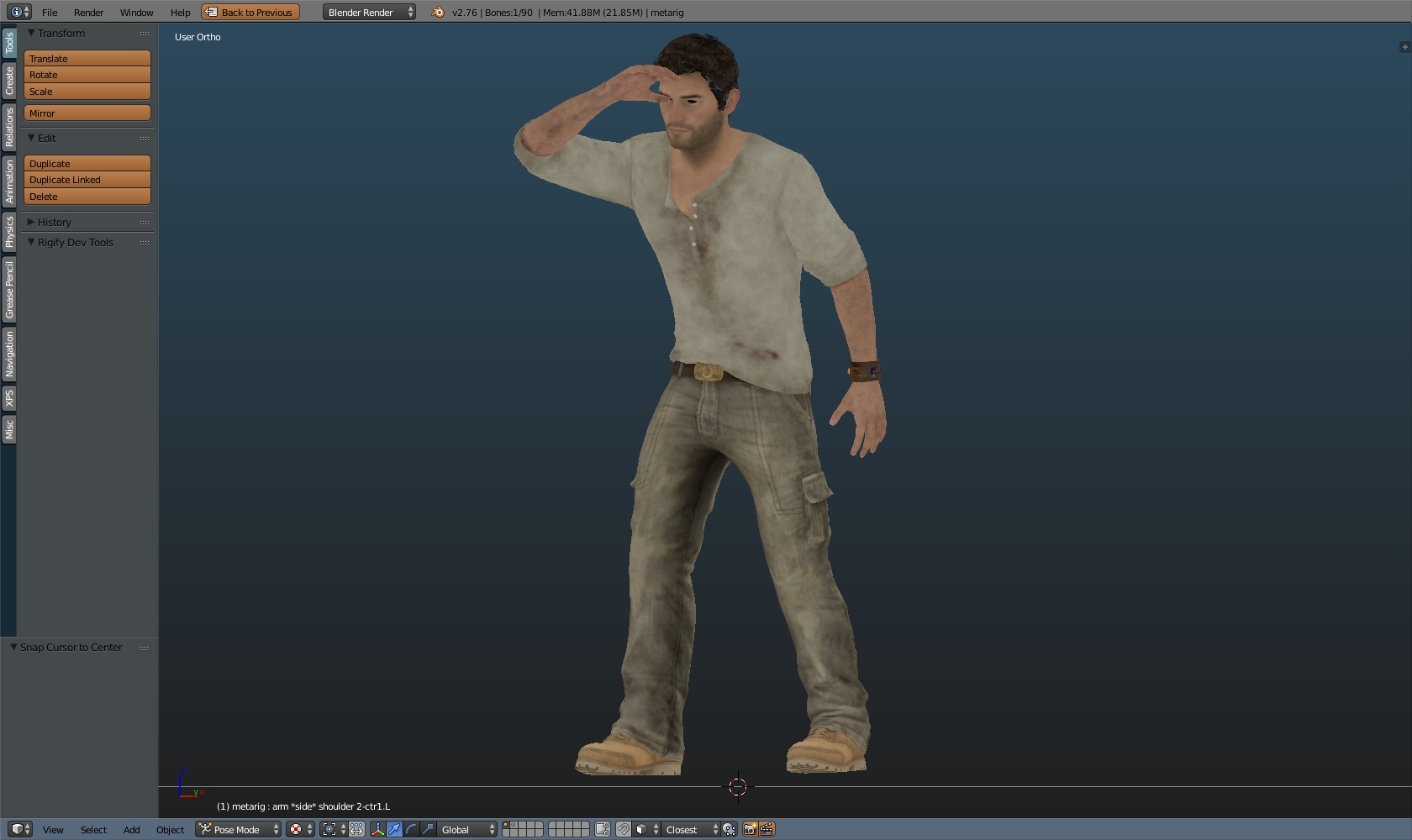Image resolution: width=1412 pixels, height=840 pixels.
Task: Switch to the Animation tab
Action: click(9, 181)
